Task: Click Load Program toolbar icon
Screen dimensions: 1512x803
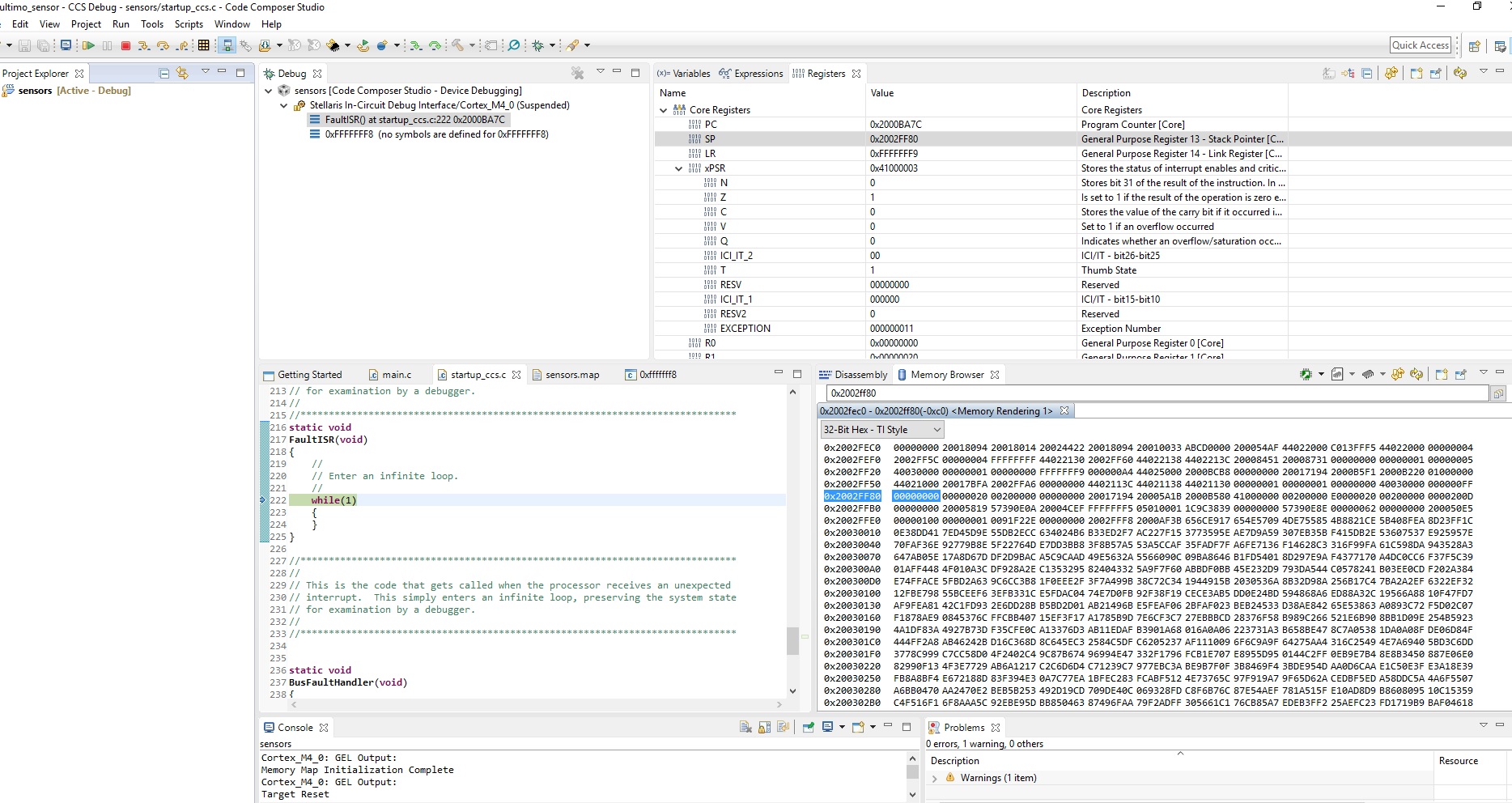Action: (x=265, y=45)
